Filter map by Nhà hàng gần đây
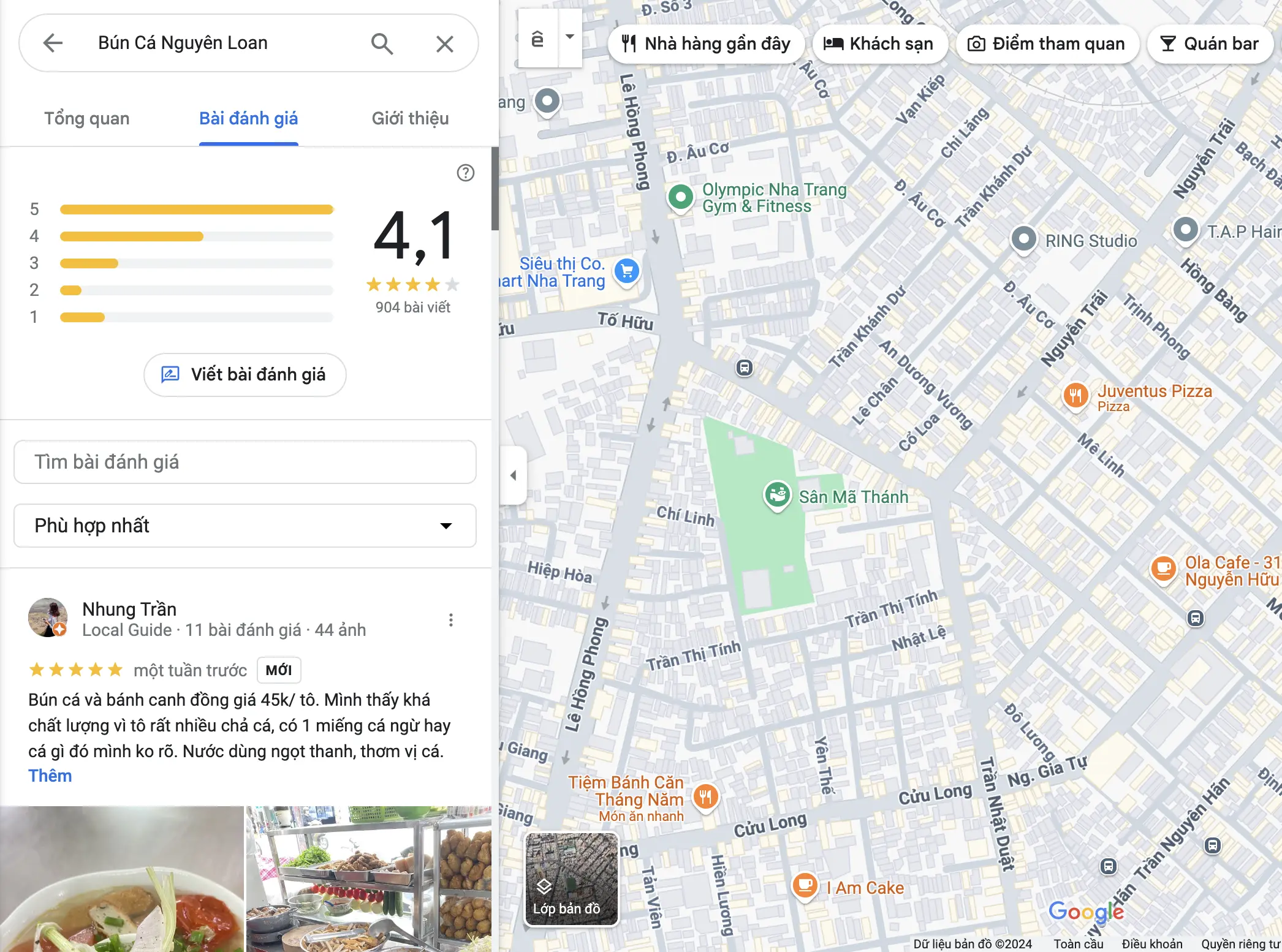The height and width of the screenshot is (952, 1282). (x=706, y=43)
